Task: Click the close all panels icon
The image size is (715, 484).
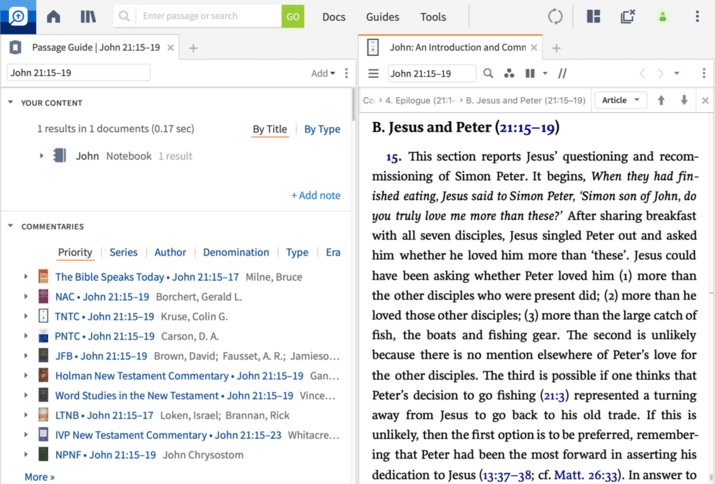Action: [x=627, y=17]
